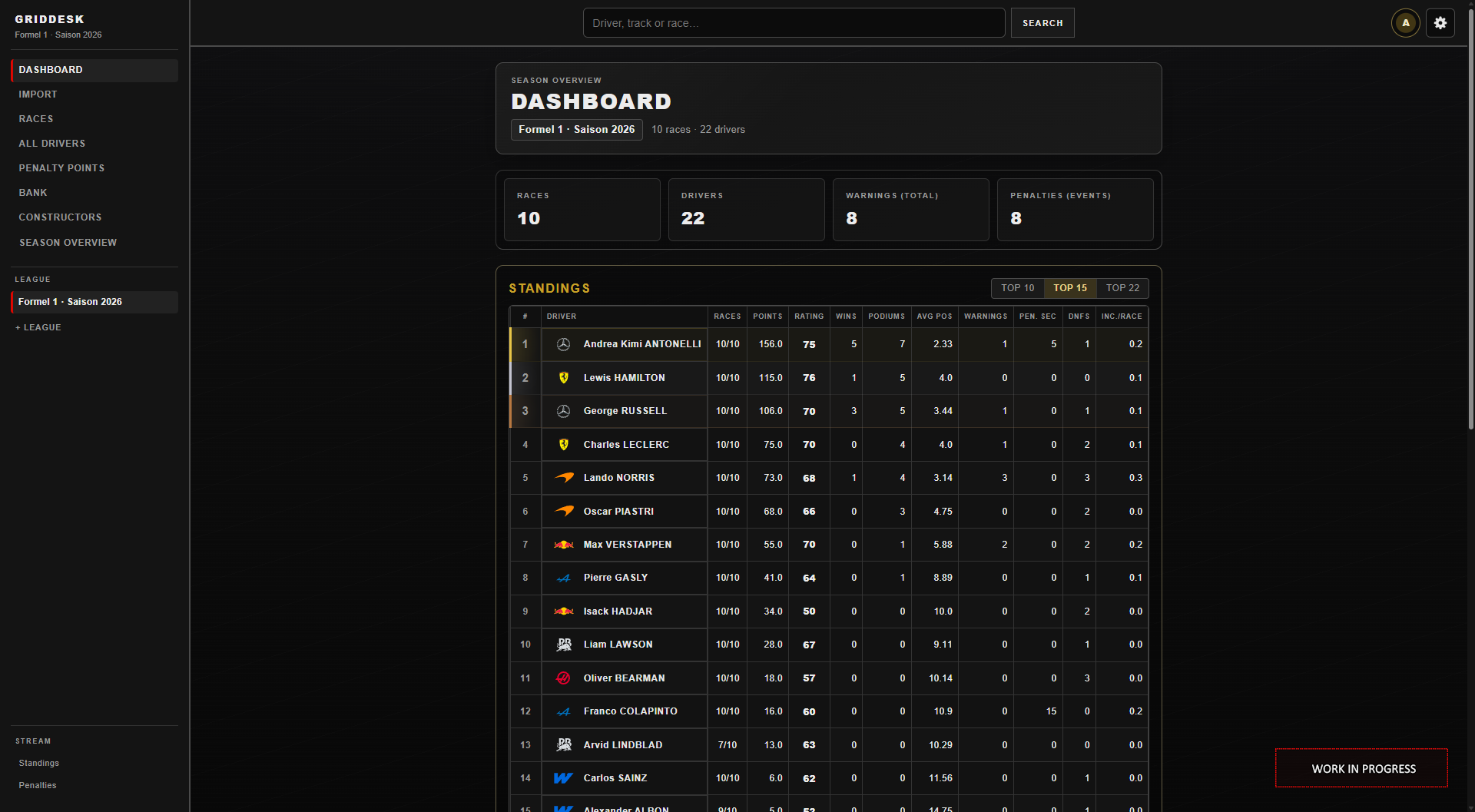The height and width of the screenshot is (812, 1475).
Task: Open driver Charles LECLERC
Action: click(x=626, y=445)
